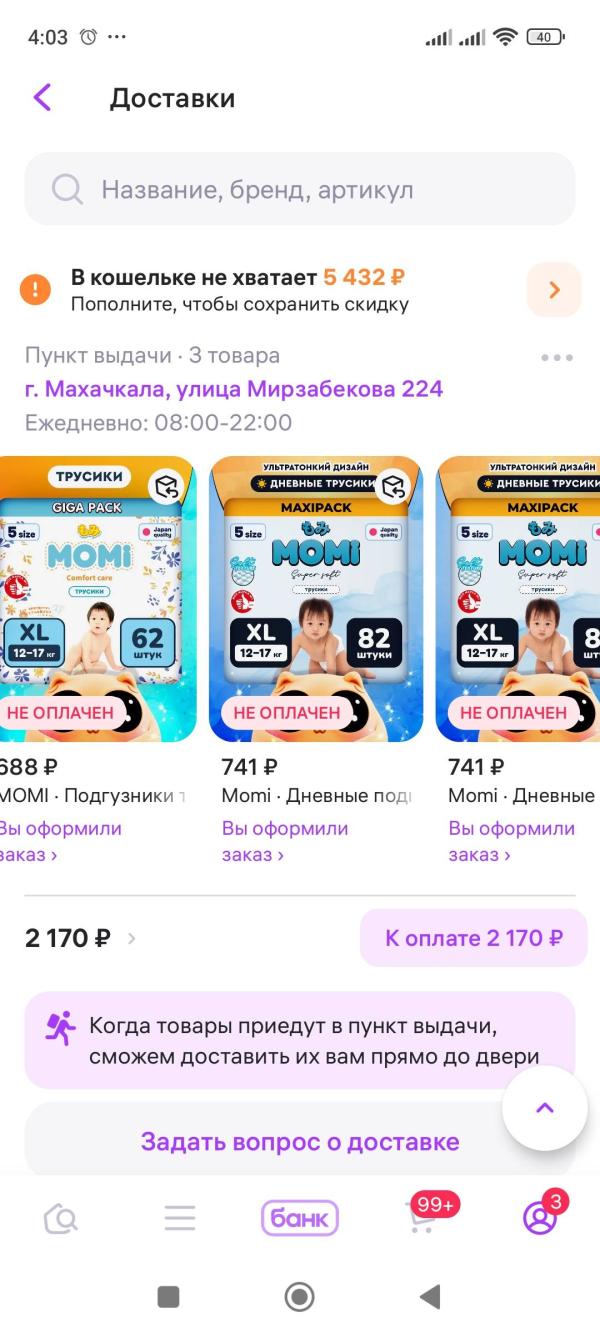Screen dimensions: 600x1332
Task: Open 'Вы оформили заказ' under third product
Action: pos(512,841)
